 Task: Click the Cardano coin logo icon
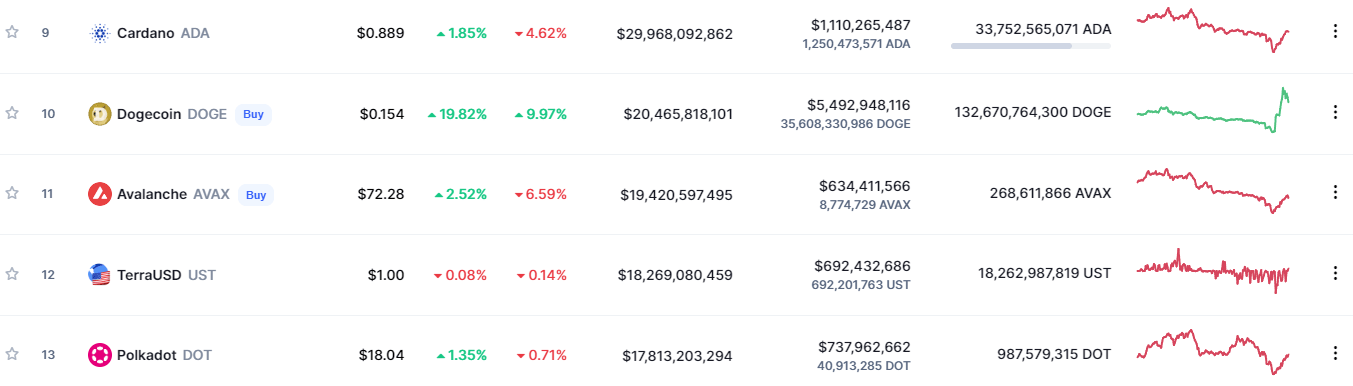(99, 33)
